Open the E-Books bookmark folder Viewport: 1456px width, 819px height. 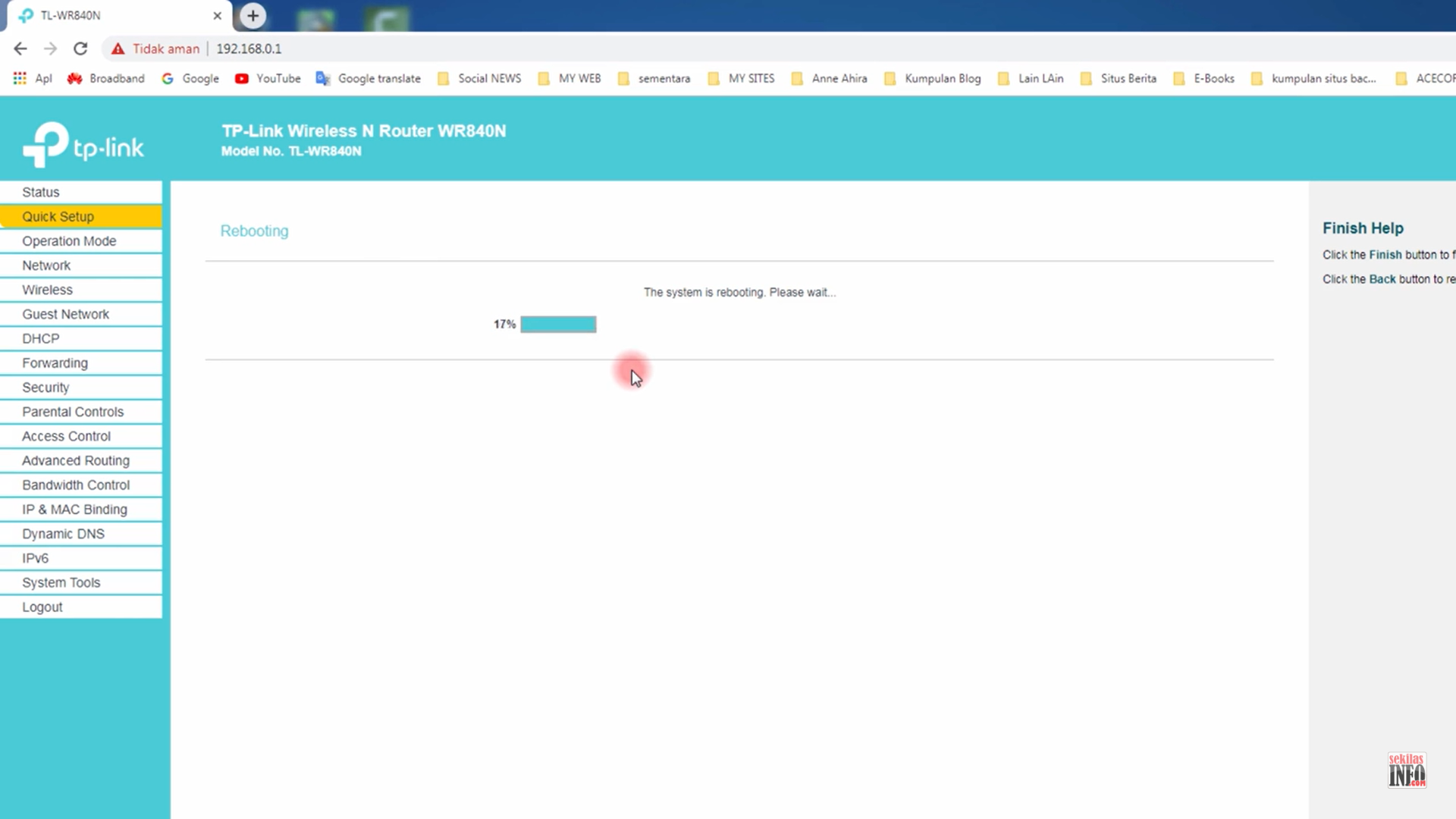[1204, 78]
